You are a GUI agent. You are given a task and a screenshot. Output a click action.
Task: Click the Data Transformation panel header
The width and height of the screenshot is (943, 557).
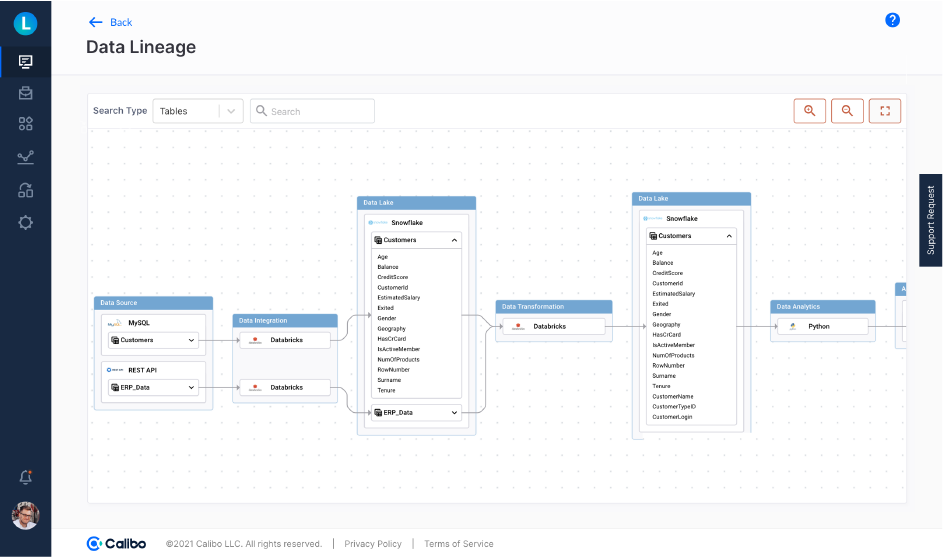click(554, 307)
